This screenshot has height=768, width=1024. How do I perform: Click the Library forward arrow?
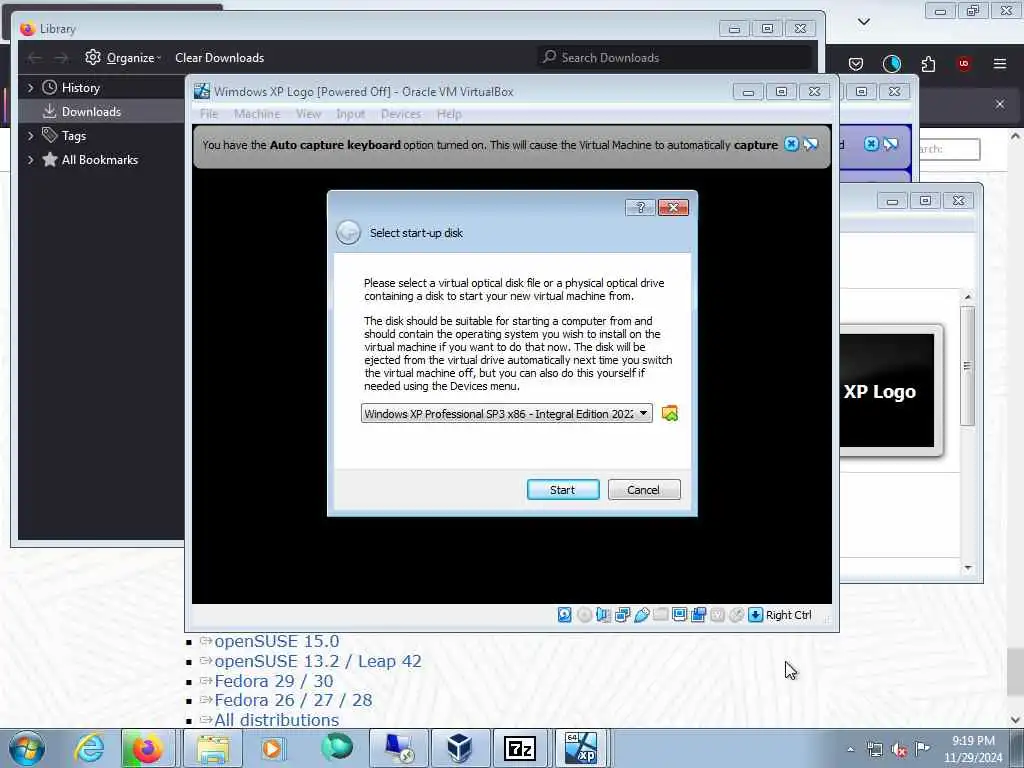[x=61, y=58]
